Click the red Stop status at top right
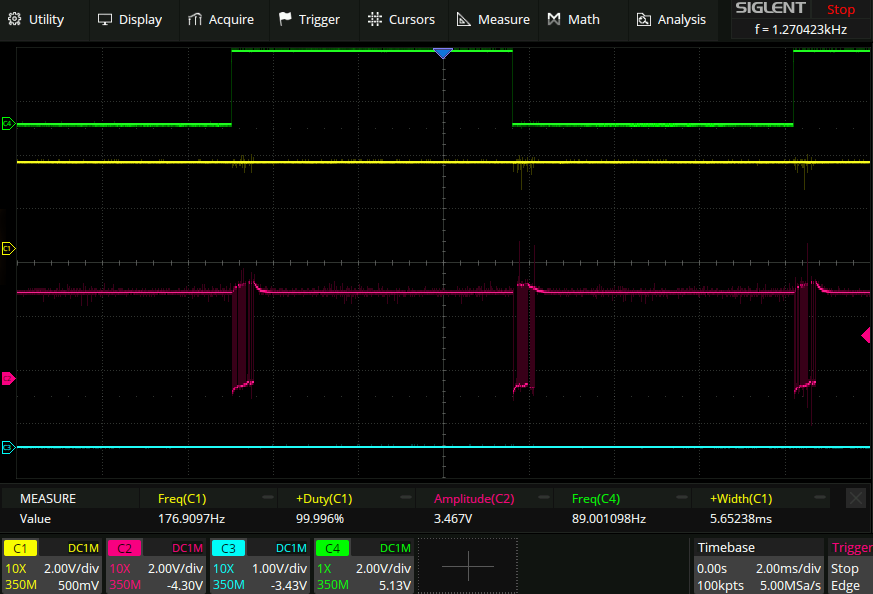The width and height of the screenshot is (873, 594). pos(840,10)
